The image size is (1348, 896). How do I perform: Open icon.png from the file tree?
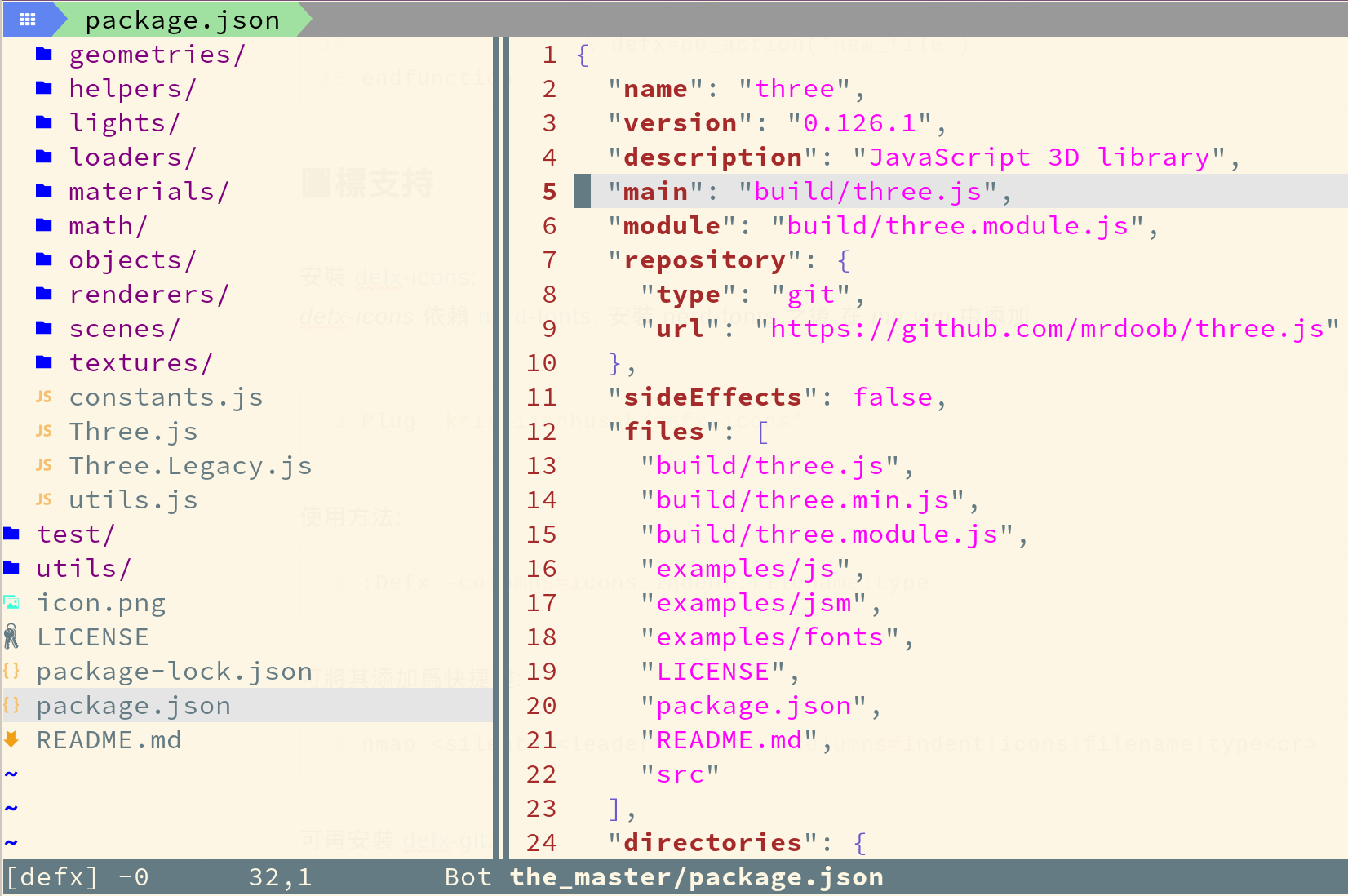[100, 603]
